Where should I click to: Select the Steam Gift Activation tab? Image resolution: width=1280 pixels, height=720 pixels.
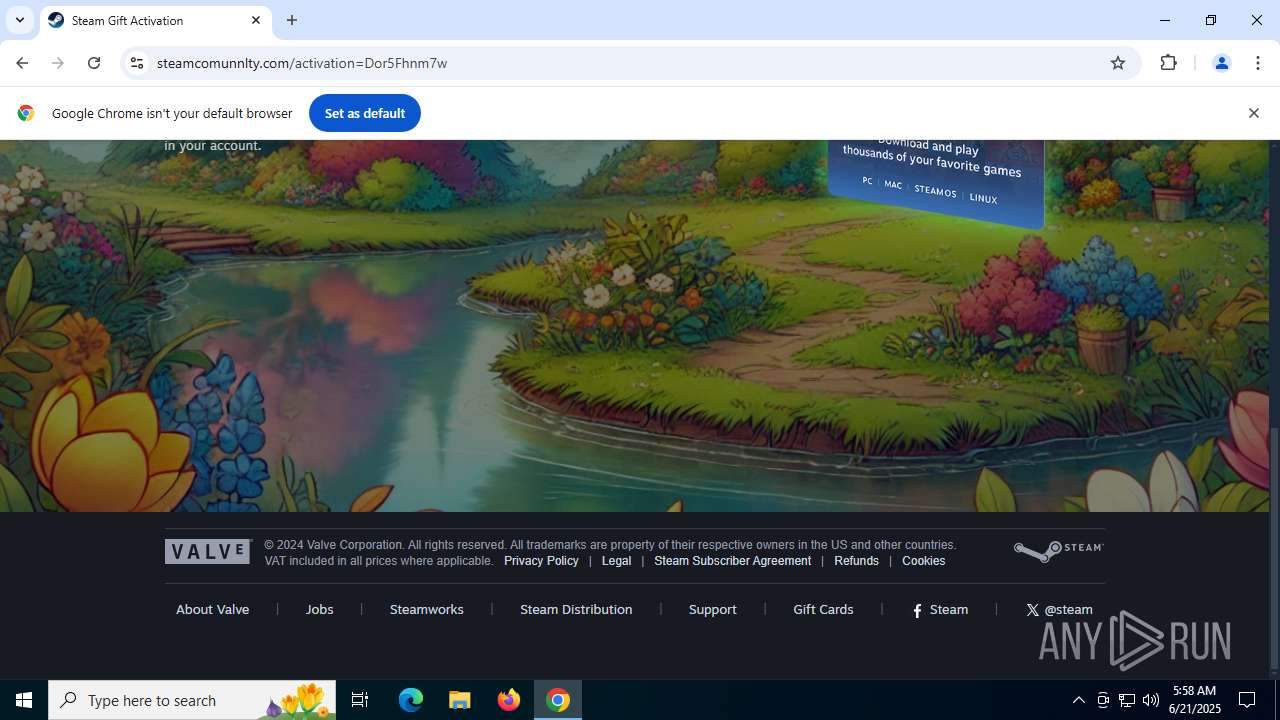pos(155,20)
